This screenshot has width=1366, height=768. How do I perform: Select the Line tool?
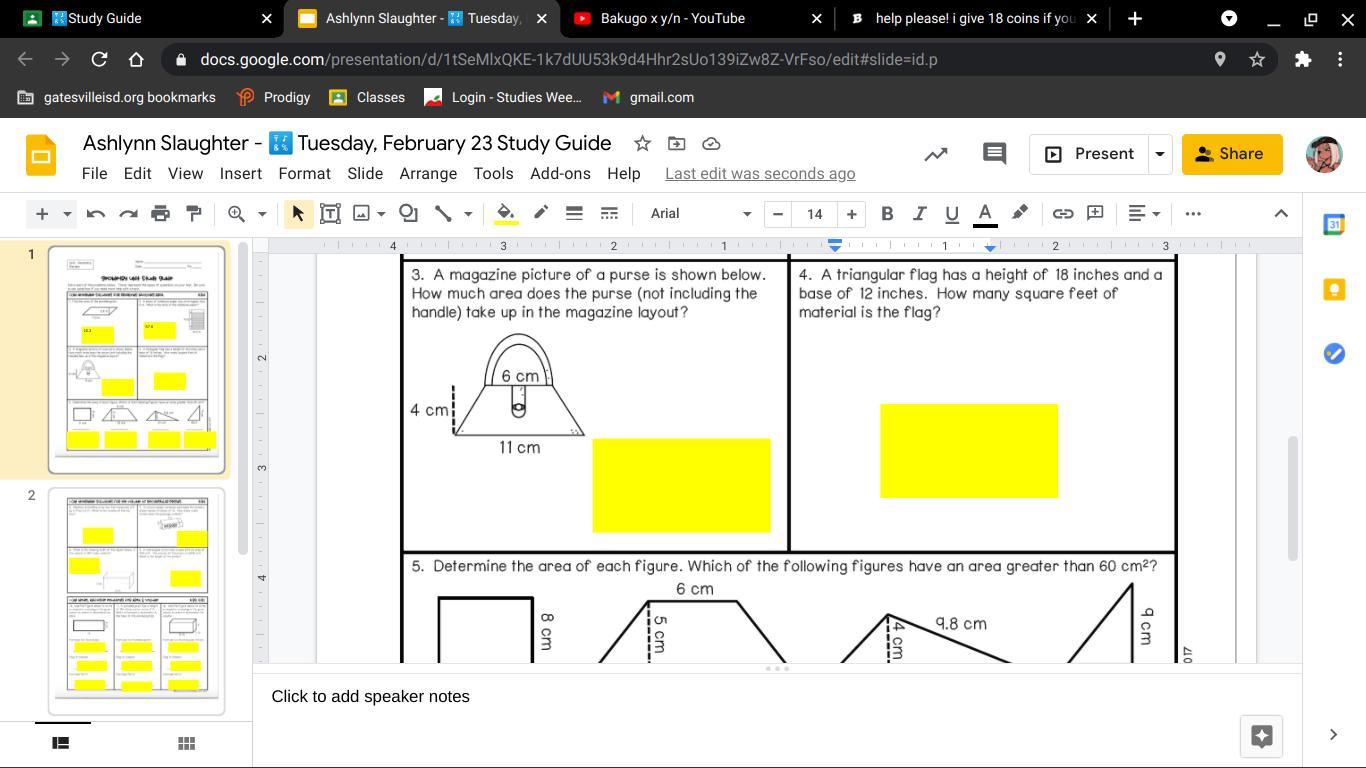point(443,213)
